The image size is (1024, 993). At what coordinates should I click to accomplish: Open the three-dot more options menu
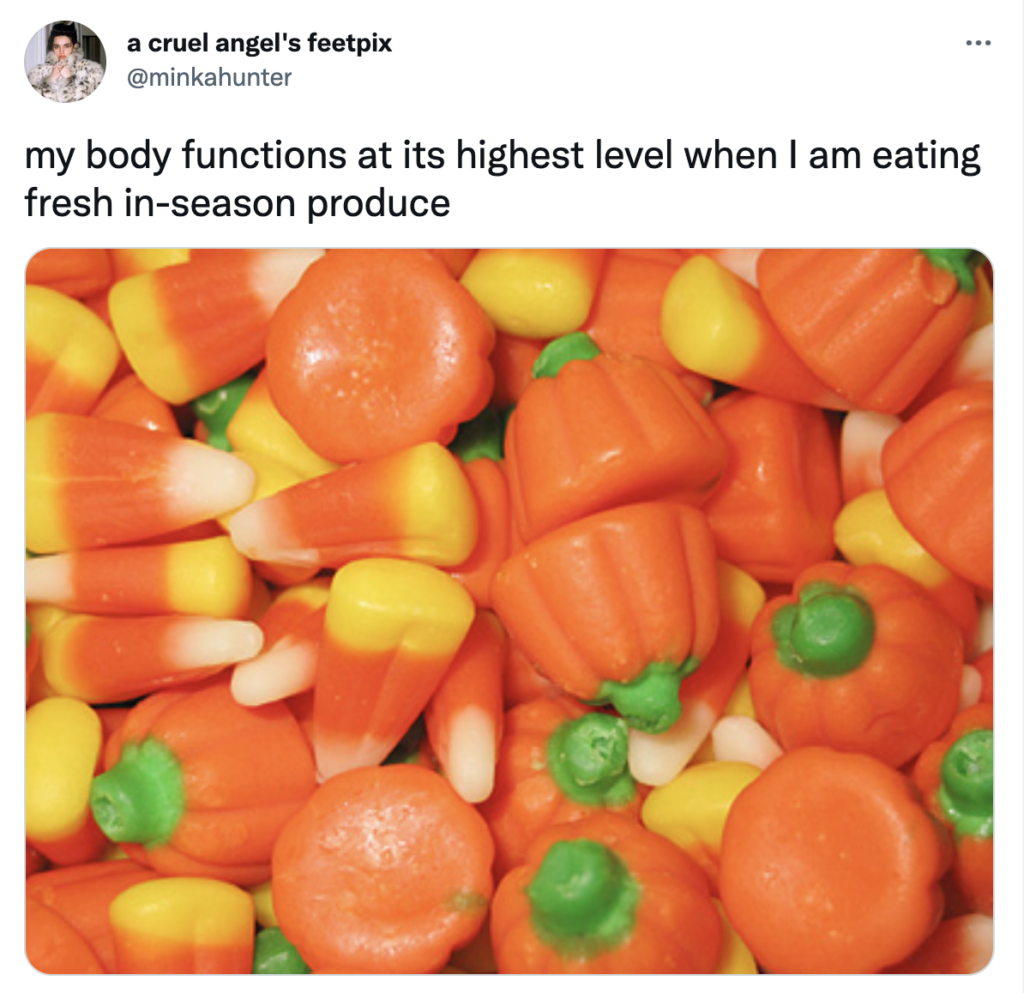(978, 43)
